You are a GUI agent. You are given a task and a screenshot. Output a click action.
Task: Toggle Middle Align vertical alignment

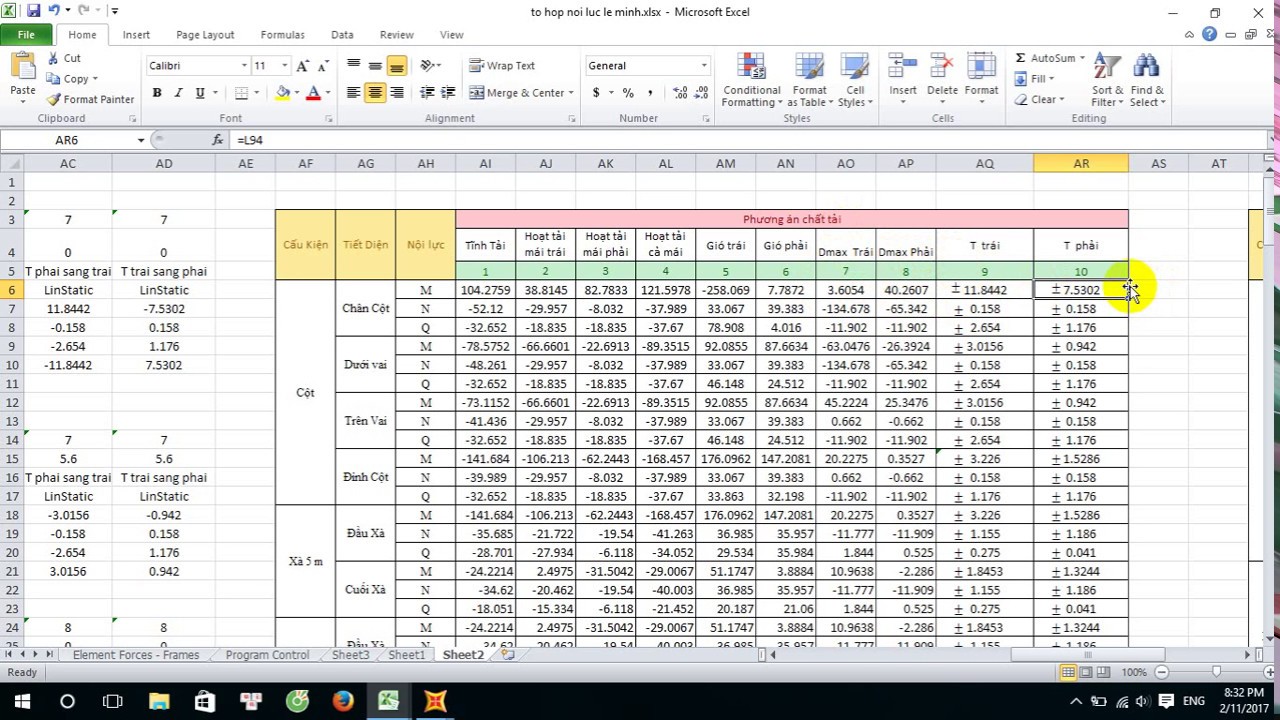coord(375,66)
